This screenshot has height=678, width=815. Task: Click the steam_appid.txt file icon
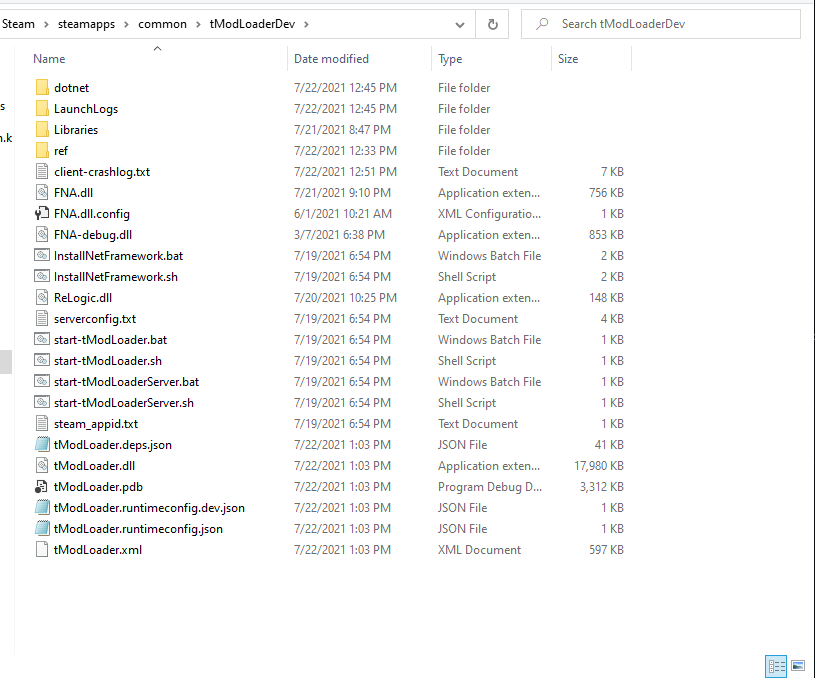pos(42,424)
